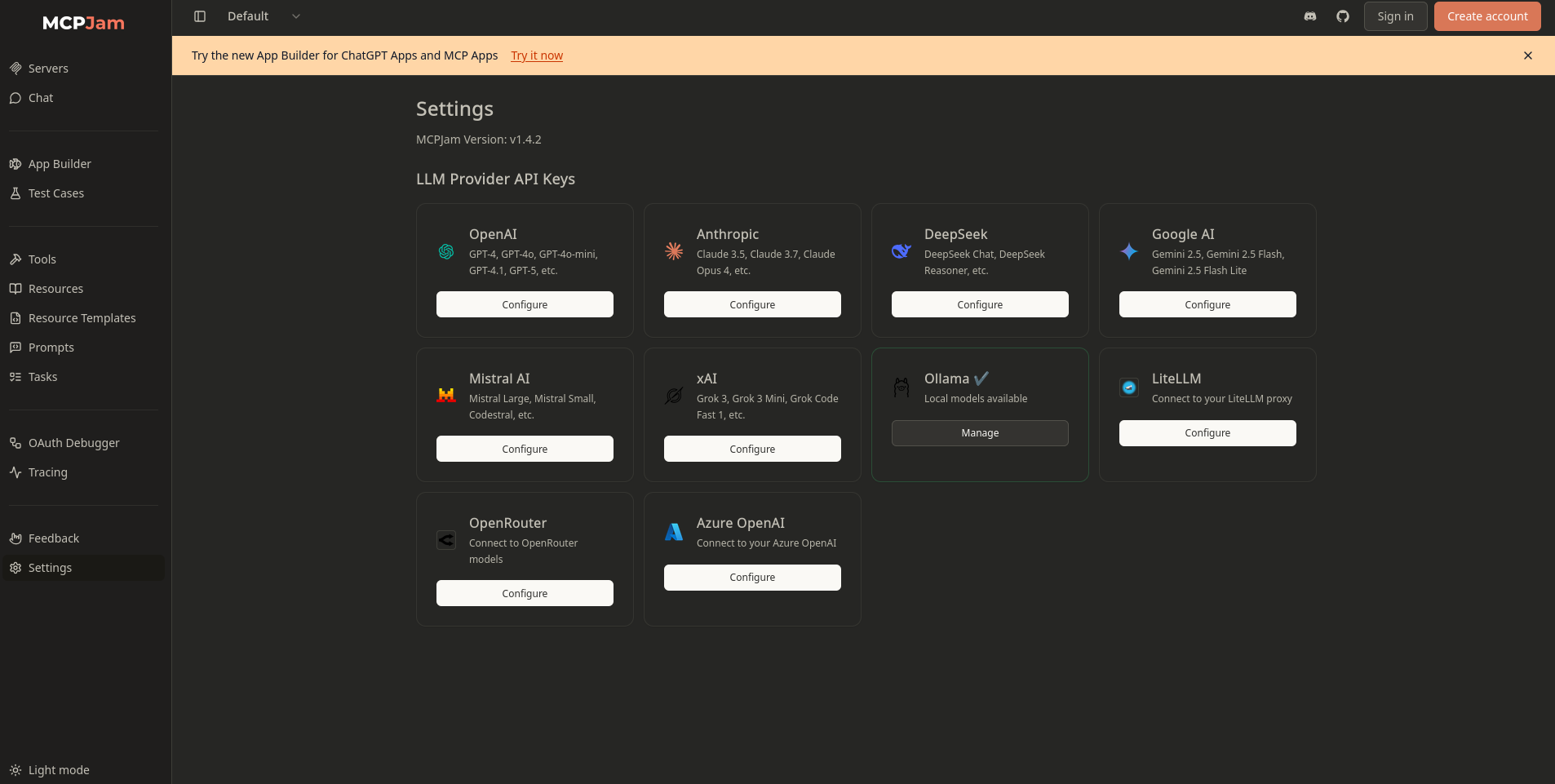Open the Default workspace dropdown

point(264,16)
